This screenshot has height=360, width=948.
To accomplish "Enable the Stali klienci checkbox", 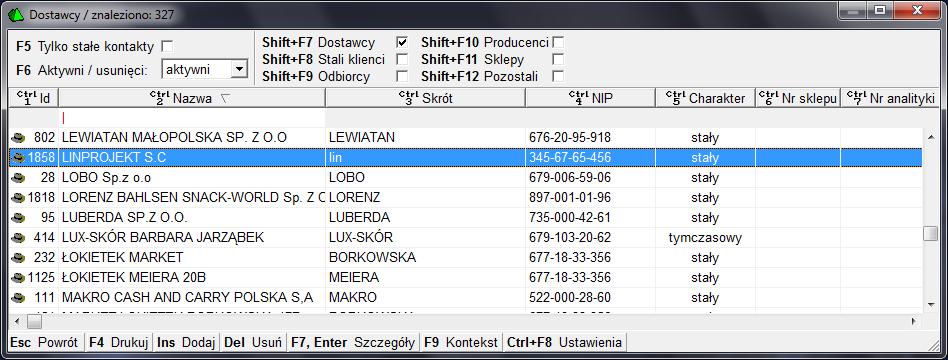I will coord(401,59).
